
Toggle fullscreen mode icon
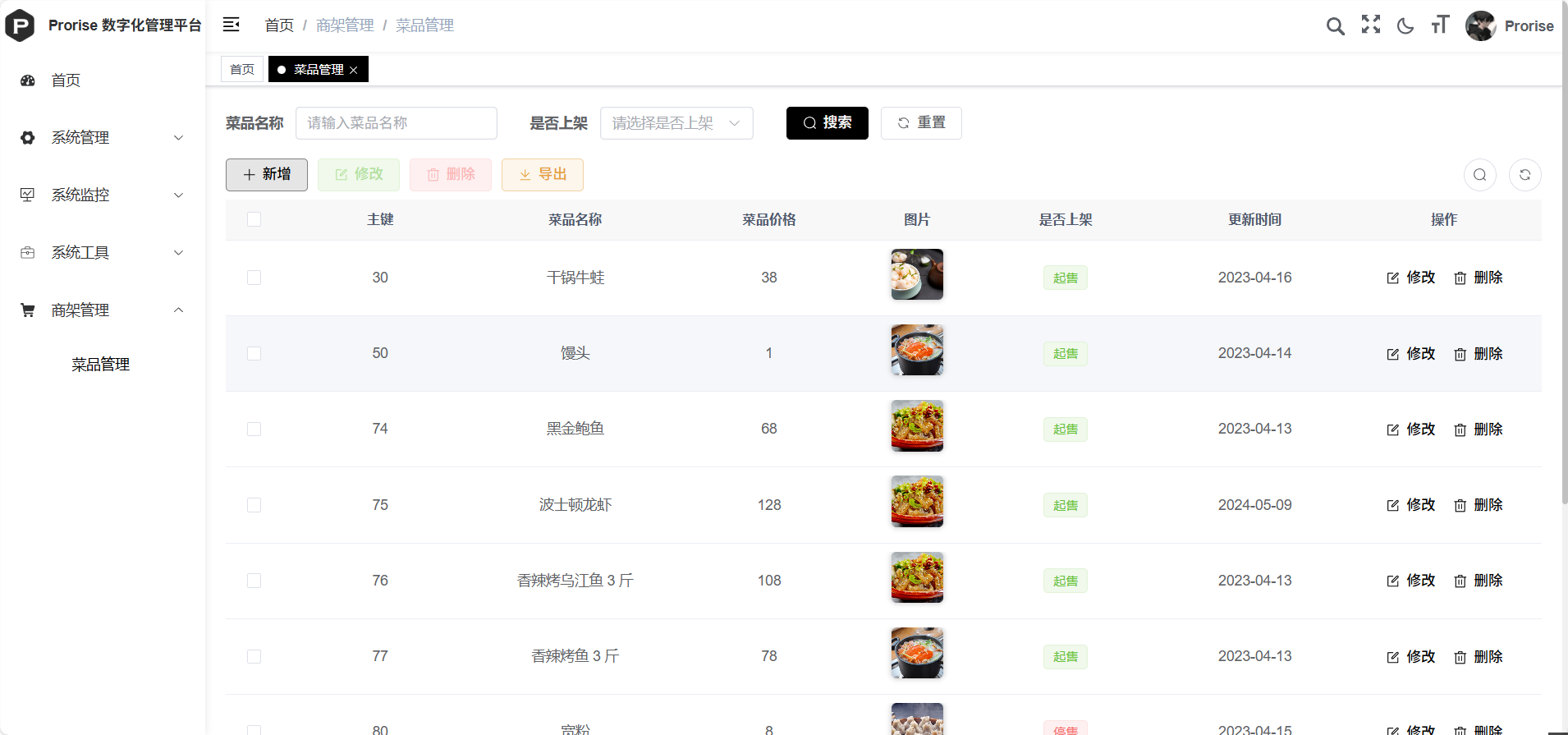(1370, 25)
